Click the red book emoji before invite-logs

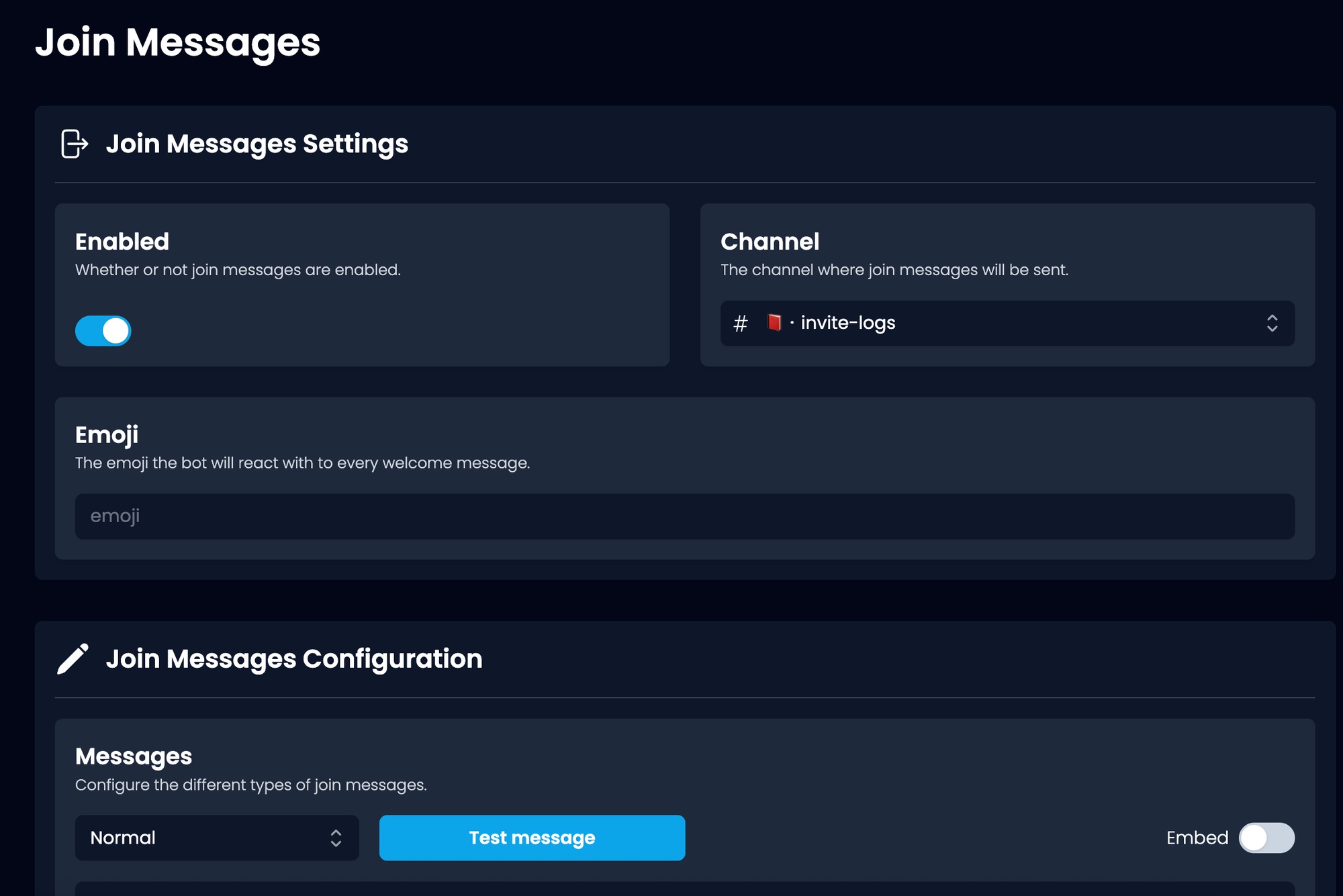pos(774,323)
